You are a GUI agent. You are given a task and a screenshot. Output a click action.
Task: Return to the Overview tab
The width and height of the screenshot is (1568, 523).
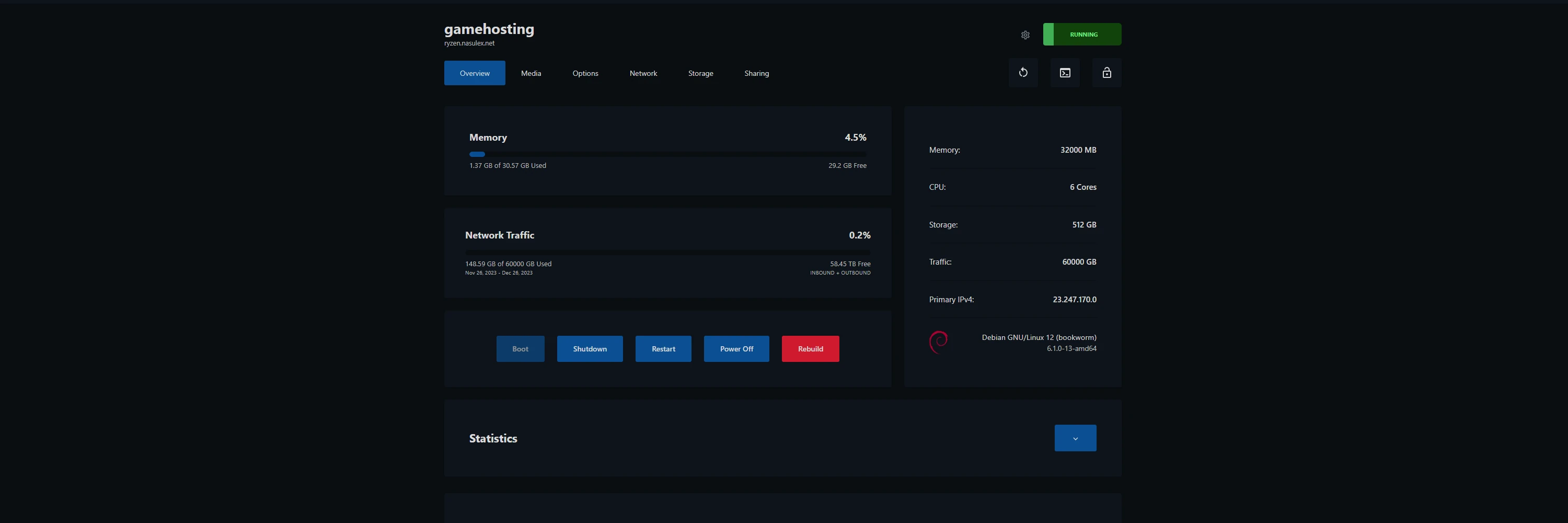[x=475, y=73]
